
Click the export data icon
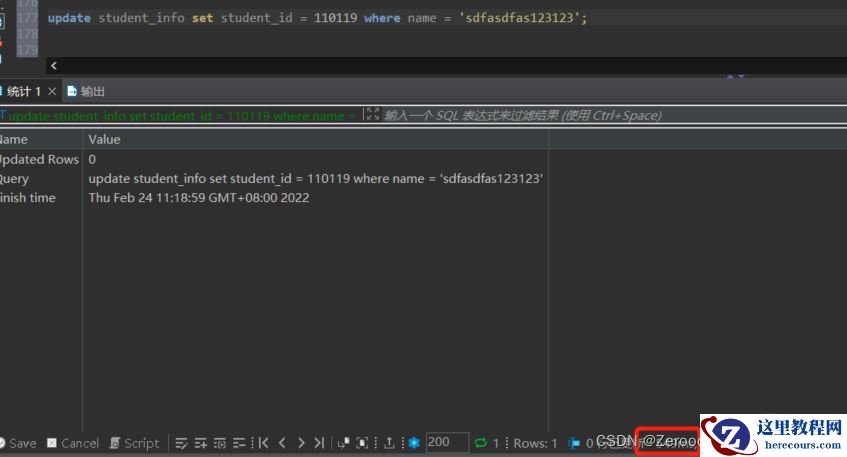coord(389,443)
